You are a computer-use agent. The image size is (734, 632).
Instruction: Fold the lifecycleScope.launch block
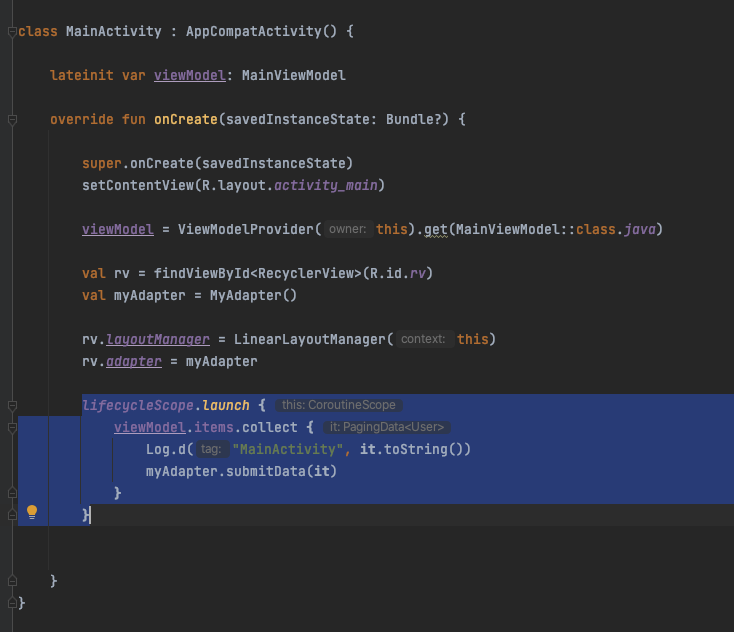tap(13, 405)
